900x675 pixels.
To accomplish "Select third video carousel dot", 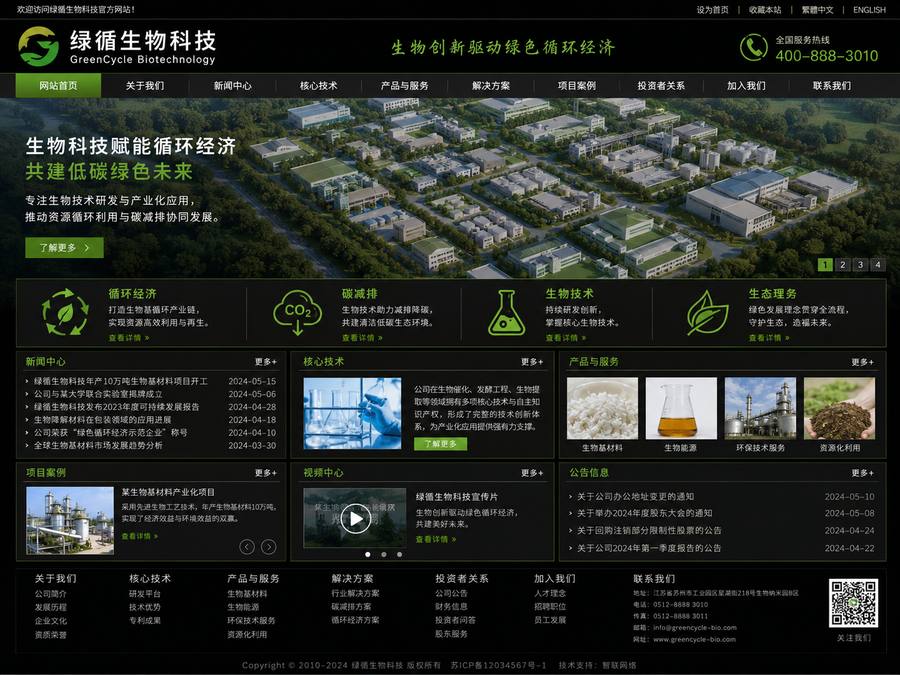I will pyautogui.click(x=399, y=554).
